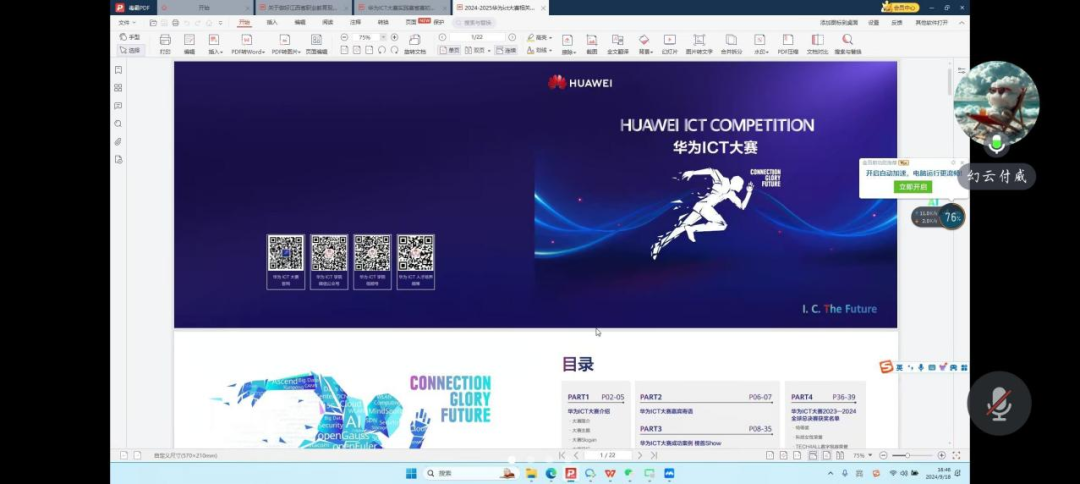Click the Member Center (会员中心) button
The width and height of the screenshot is (1080, 484).
tap(900, 8)
